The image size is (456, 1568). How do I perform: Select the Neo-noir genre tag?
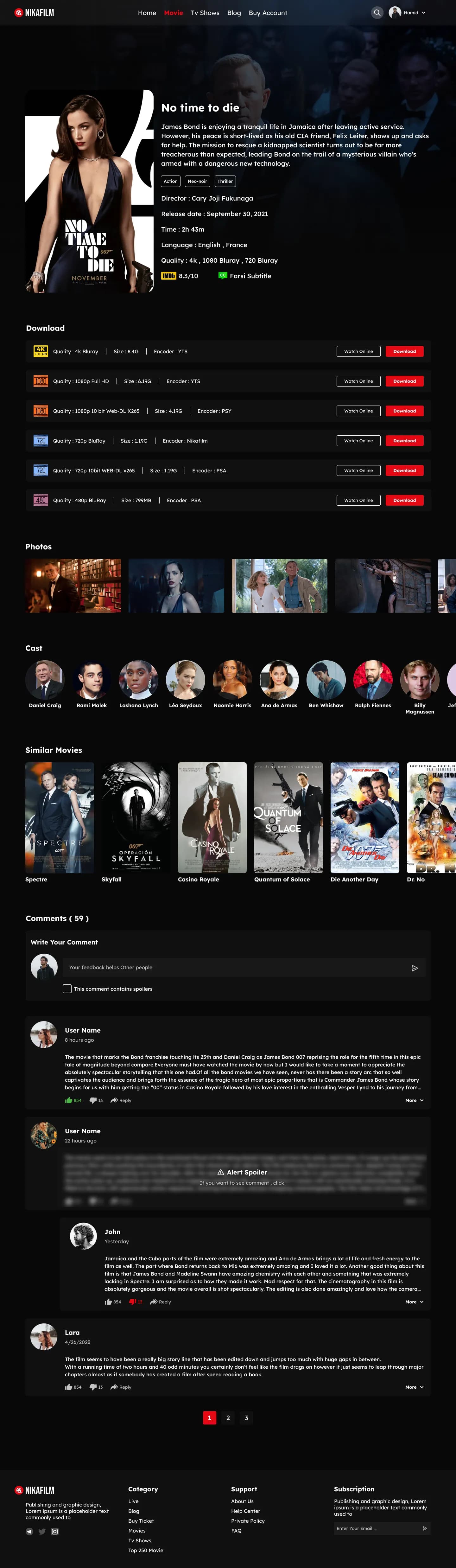coord(198,181)
